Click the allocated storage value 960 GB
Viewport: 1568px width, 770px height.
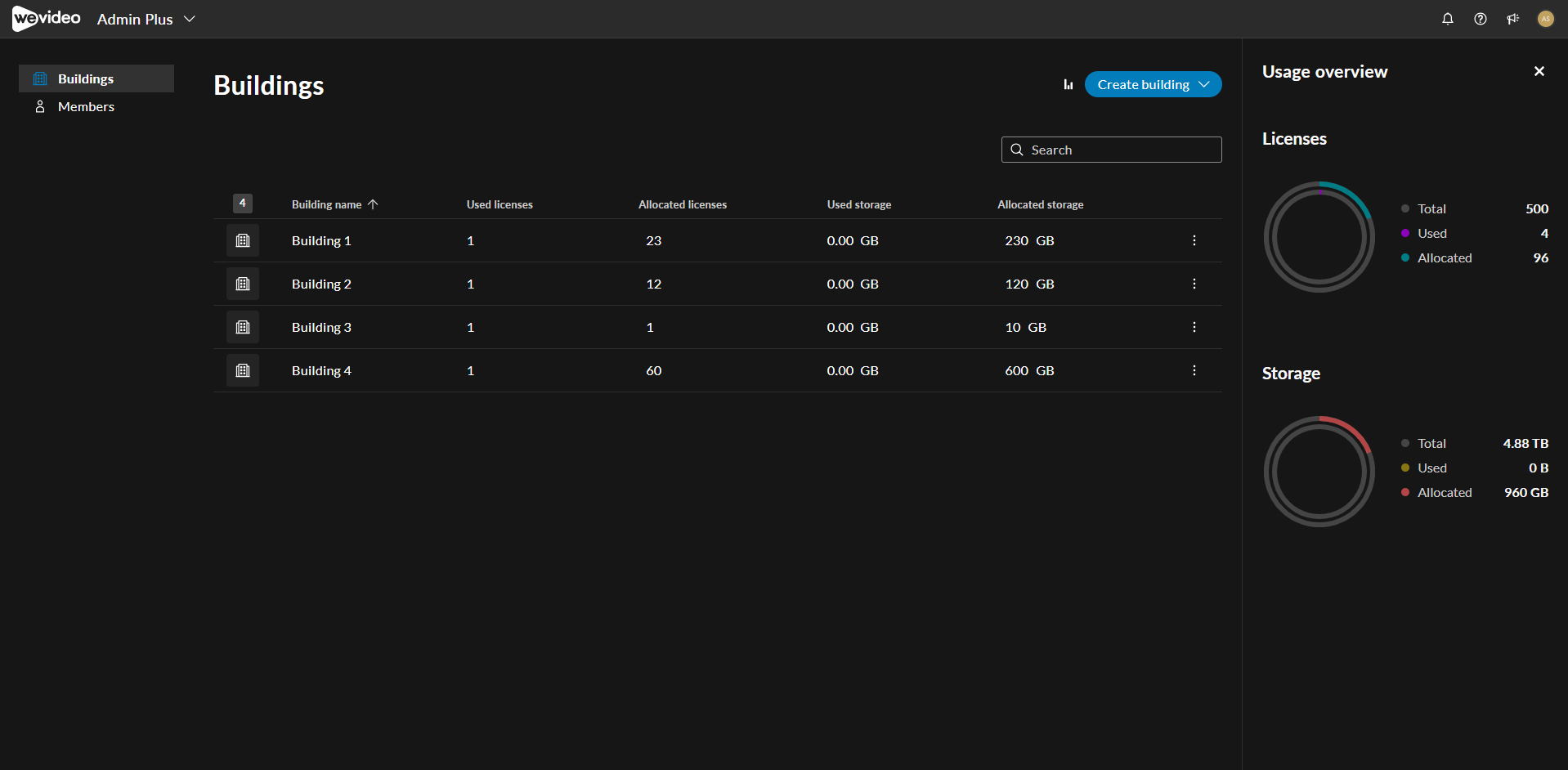1525,492
